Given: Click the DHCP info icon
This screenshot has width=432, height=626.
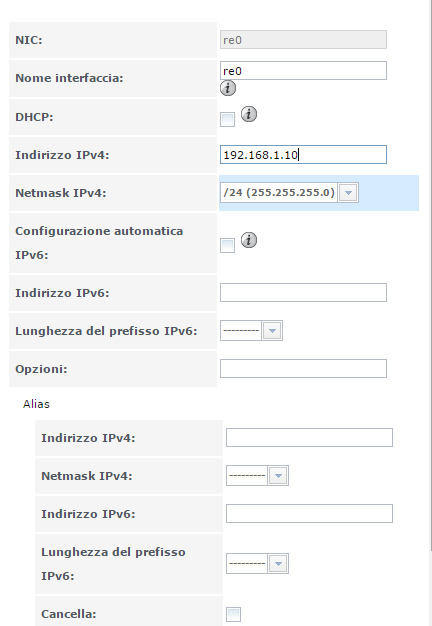Looking at the screenshot, I should tap(249, 114).
